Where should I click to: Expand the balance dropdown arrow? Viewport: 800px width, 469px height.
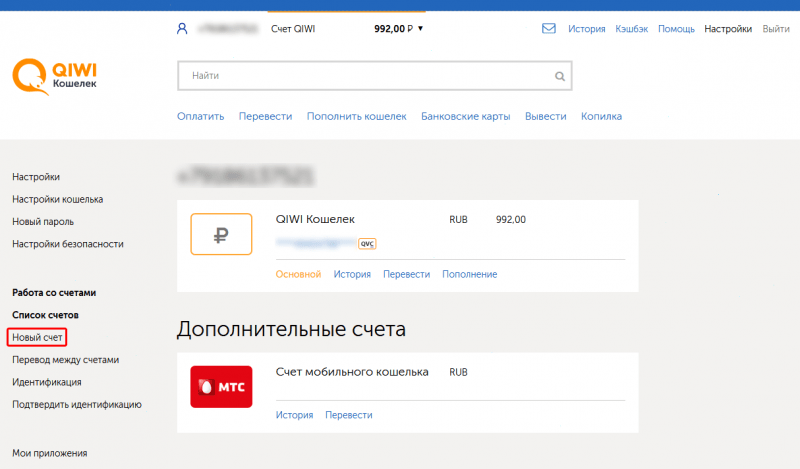tap(420, 29)
